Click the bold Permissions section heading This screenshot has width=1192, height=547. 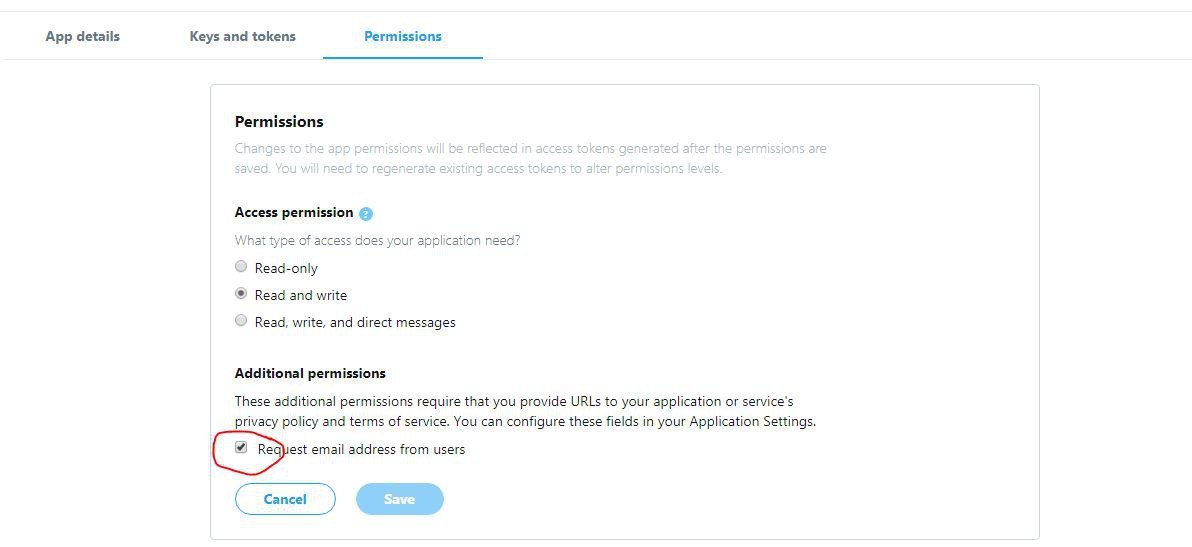point(279,121)
